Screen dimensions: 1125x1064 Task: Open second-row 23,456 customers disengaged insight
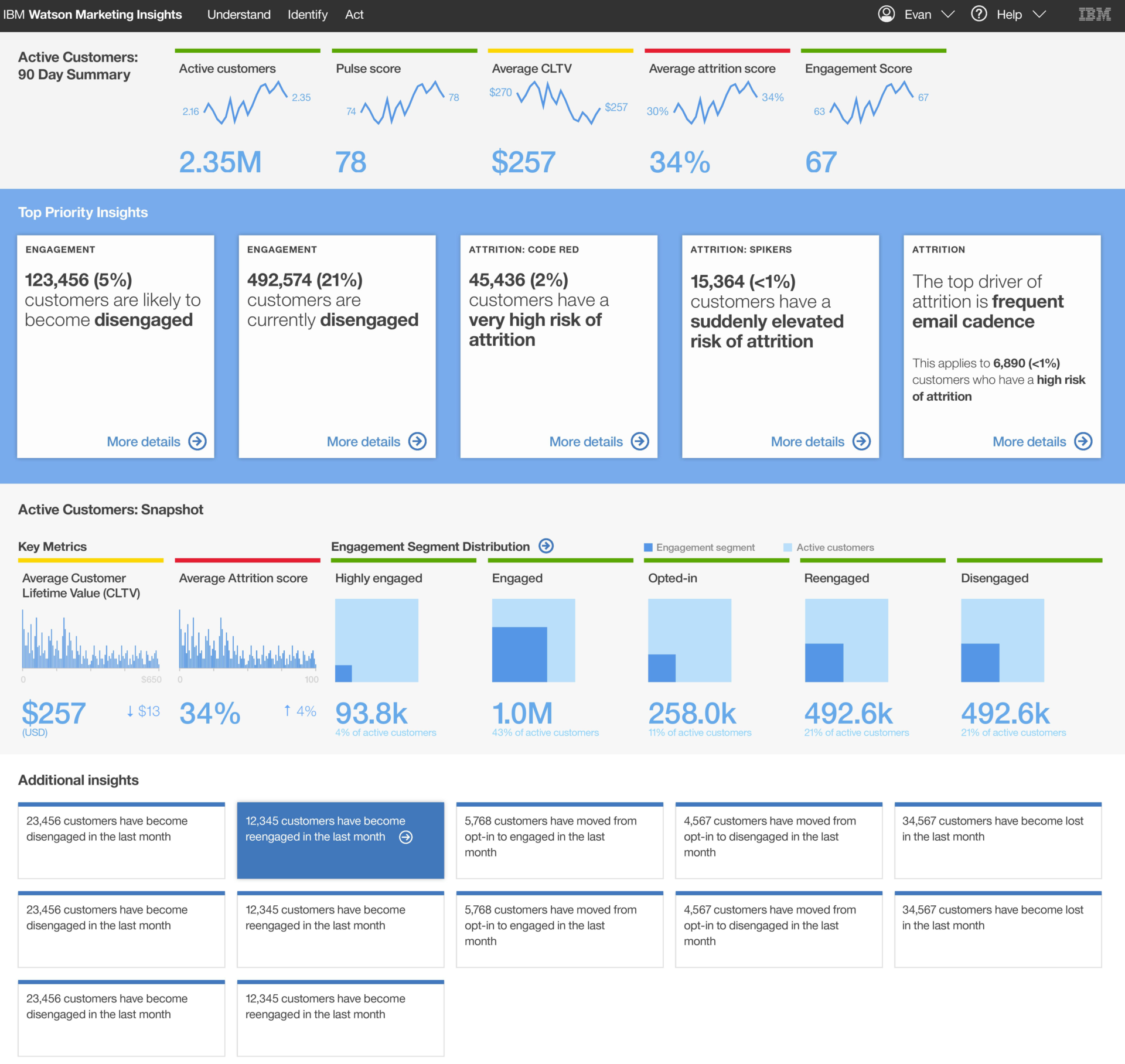click(x=121, y=929)
